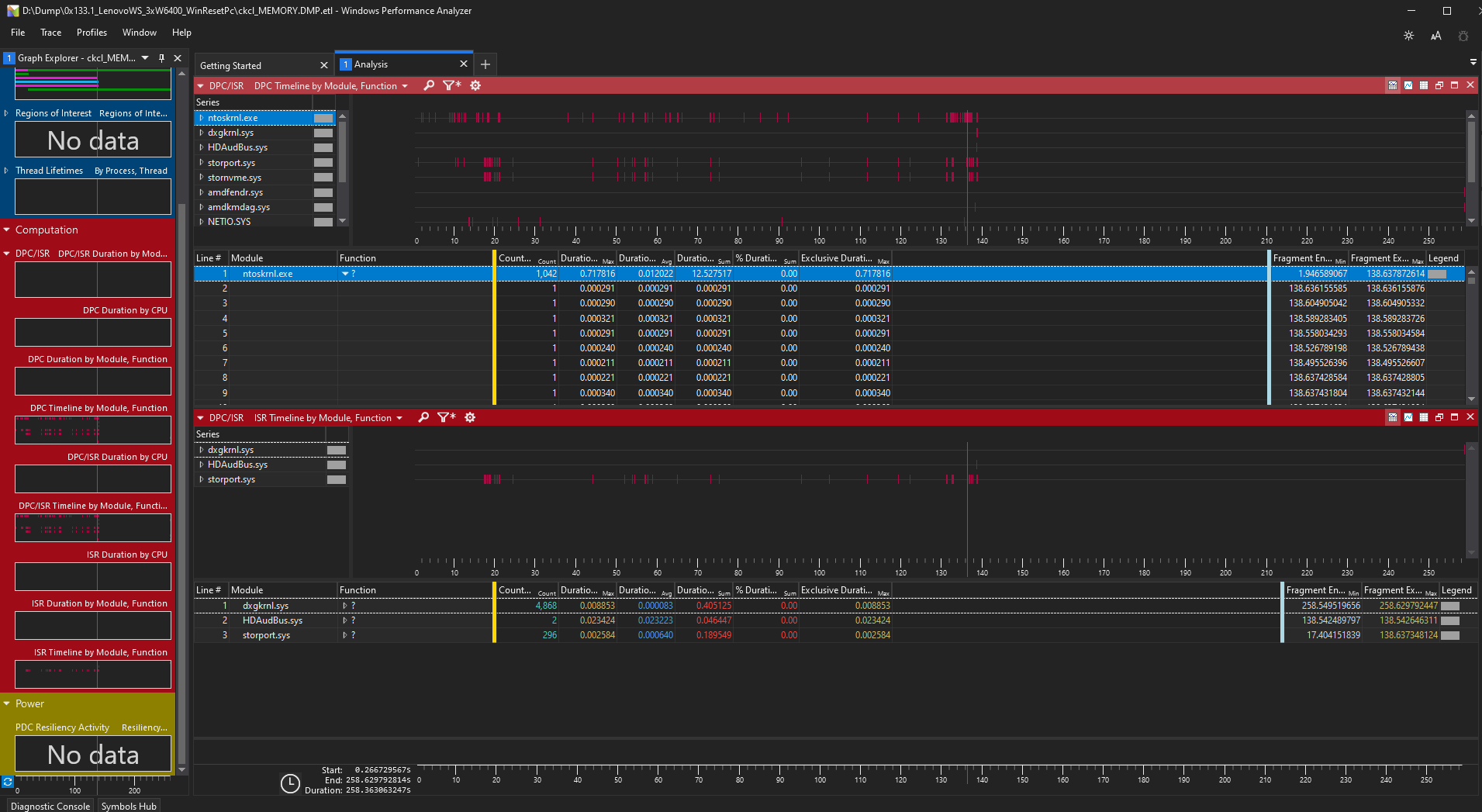Open search in DPC Timeline panel

[x=429, y=85]
